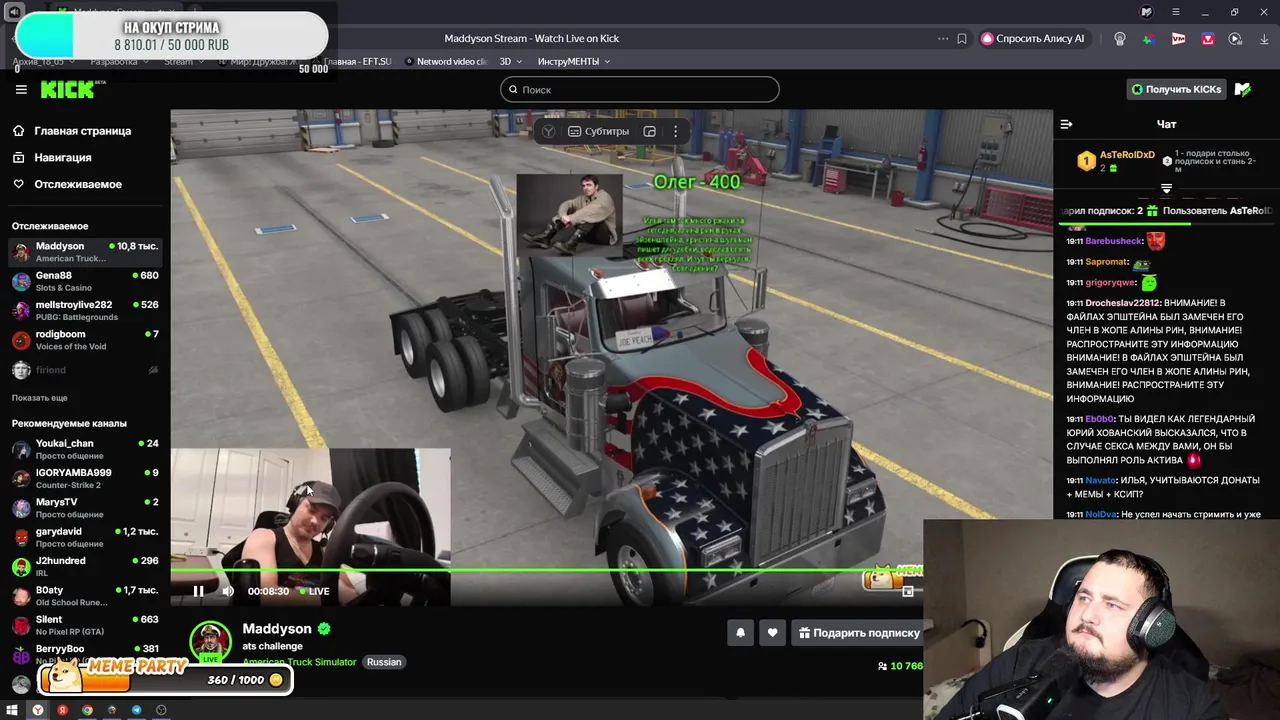Open OBS Studio in taskbar
Screen dimensions: 1280x720
(161, 710)
